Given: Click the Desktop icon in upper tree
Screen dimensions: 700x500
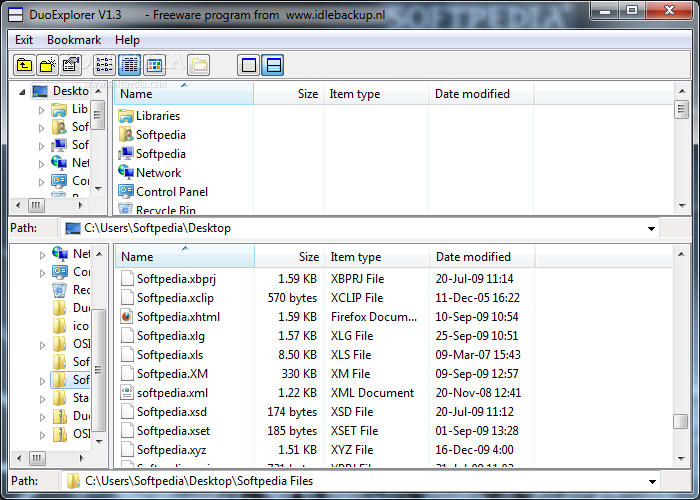Looking at the screenshot, I should click(40, 92).
